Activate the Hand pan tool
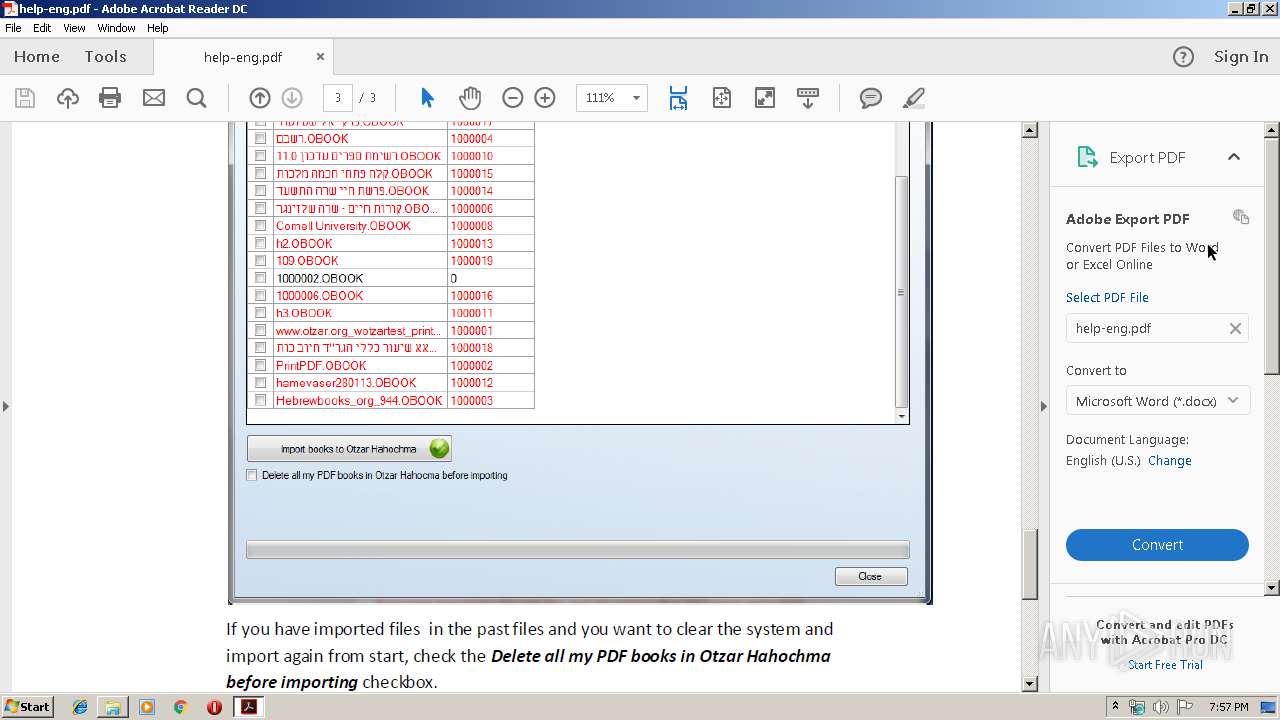Screen dimensions: 1280x720 470,98
